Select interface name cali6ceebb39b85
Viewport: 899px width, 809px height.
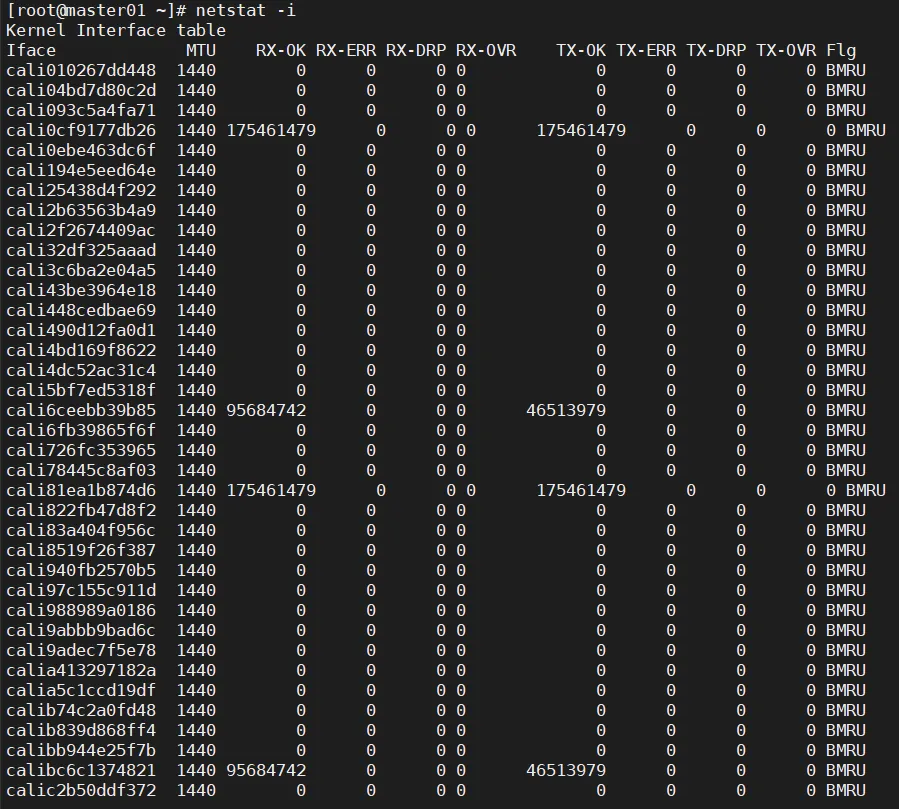pyautogui.click(x=81, y=411)
